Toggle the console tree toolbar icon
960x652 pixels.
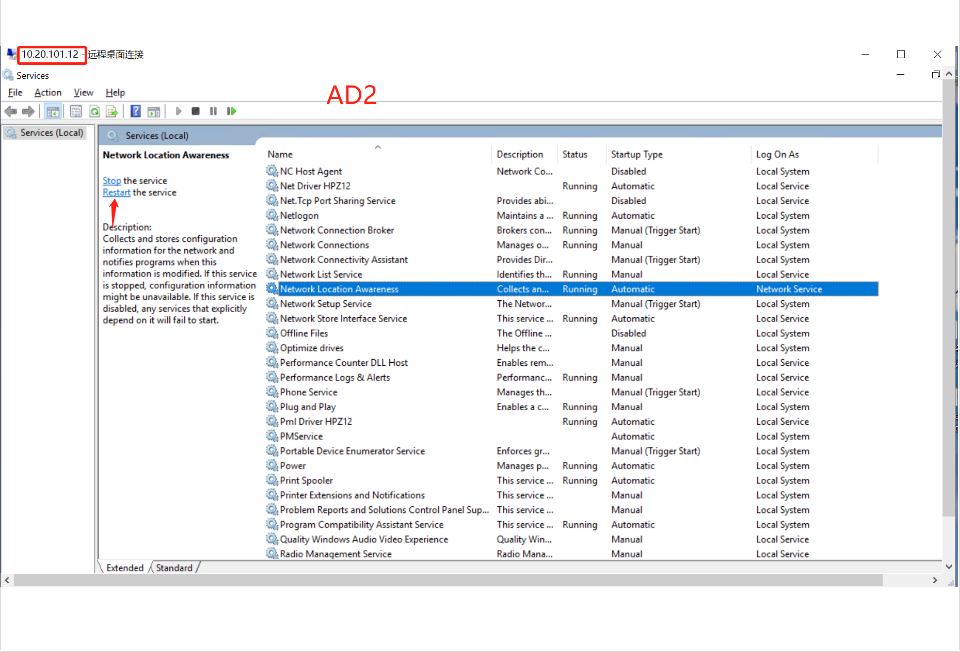click(x=53, y=111)
